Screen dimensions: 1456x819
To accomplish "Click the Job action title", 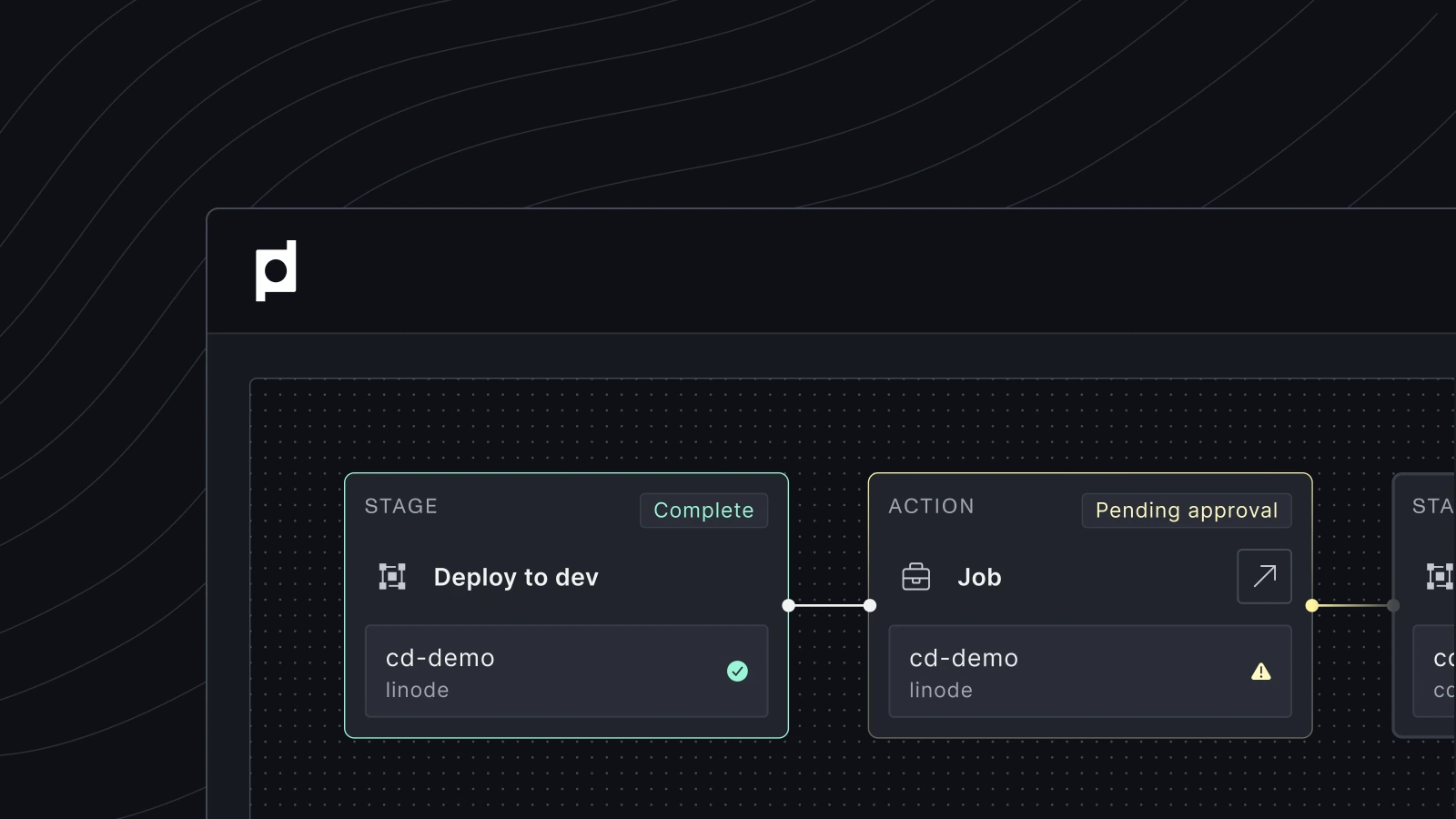I will [979, 577].
